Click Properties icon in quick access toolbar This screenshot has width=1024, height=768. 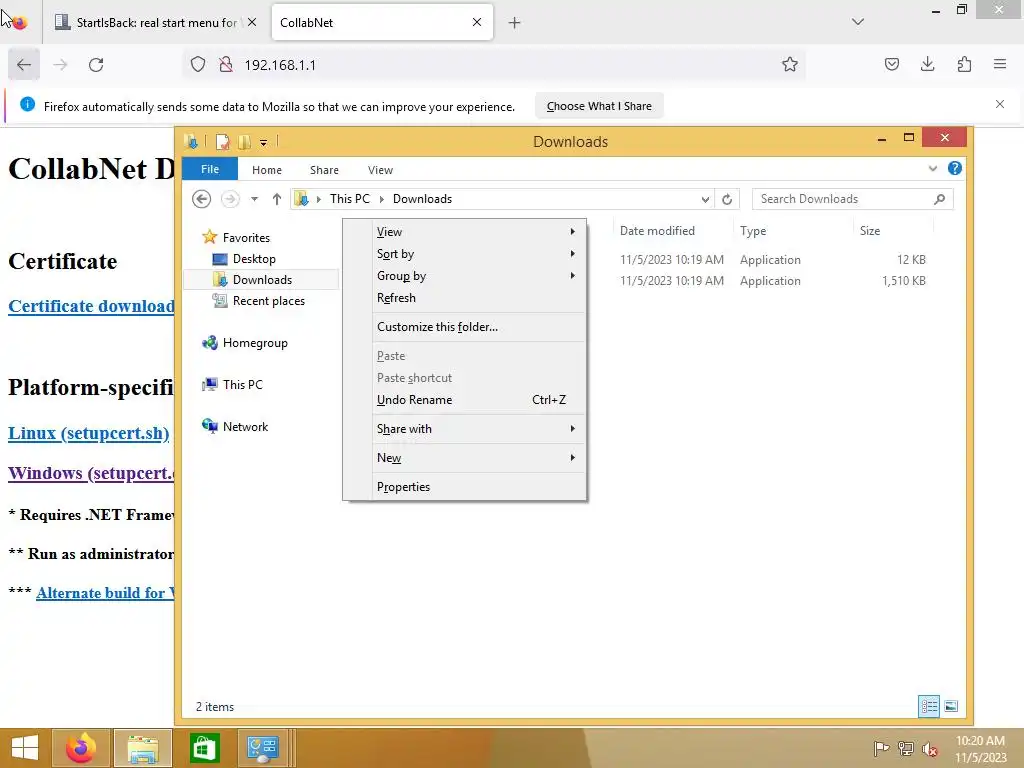pos(223,142)
